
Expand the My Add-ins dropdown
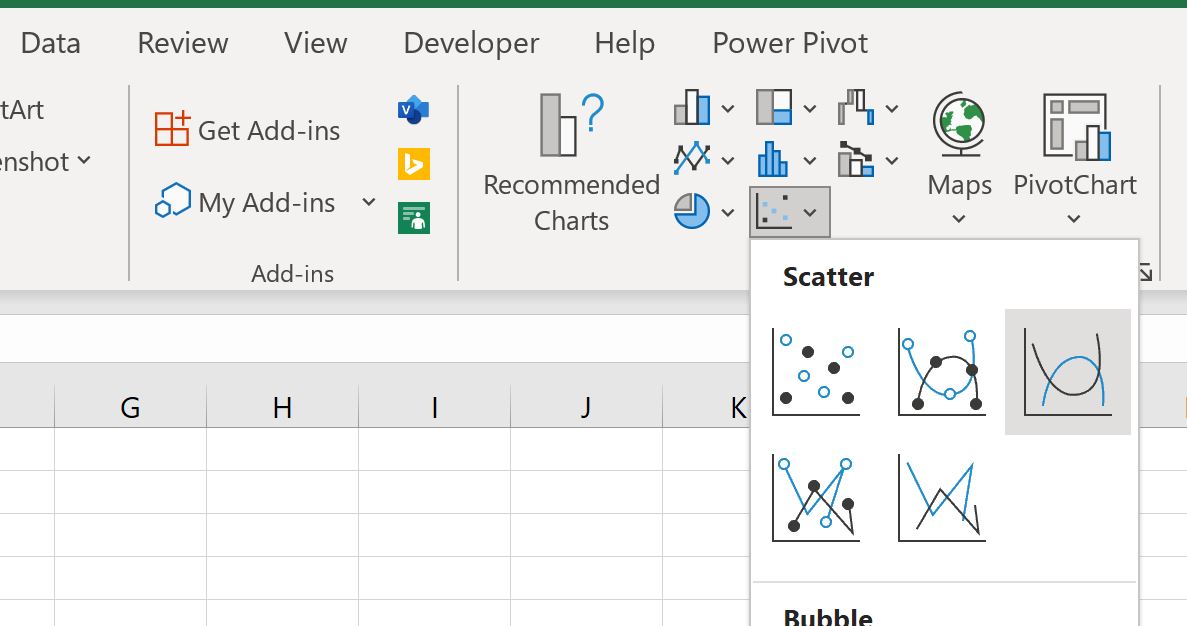(x=368, y=202)
